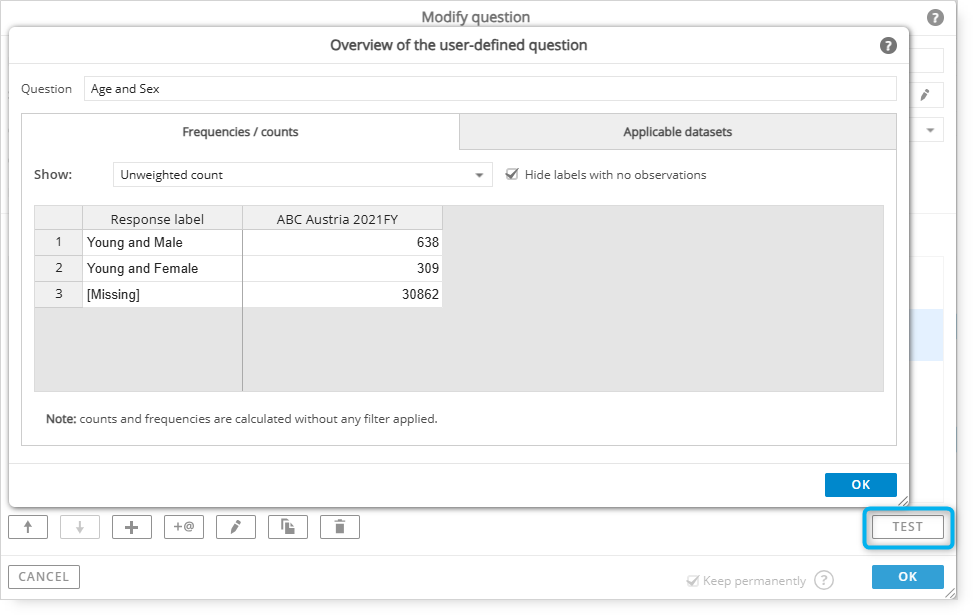Click the TEST button
The width and height of the screenshot is (973, 615).
[908, 527]
